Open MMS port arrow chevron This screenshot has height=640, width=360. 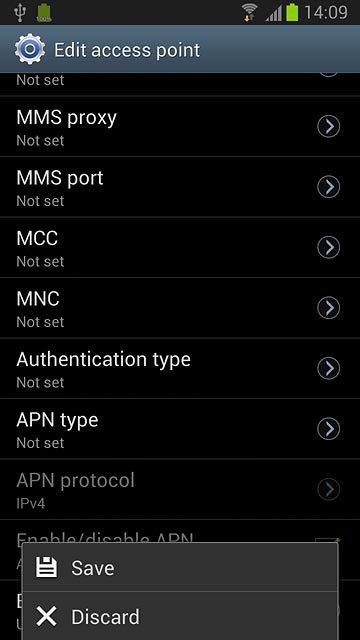point(329,187)
